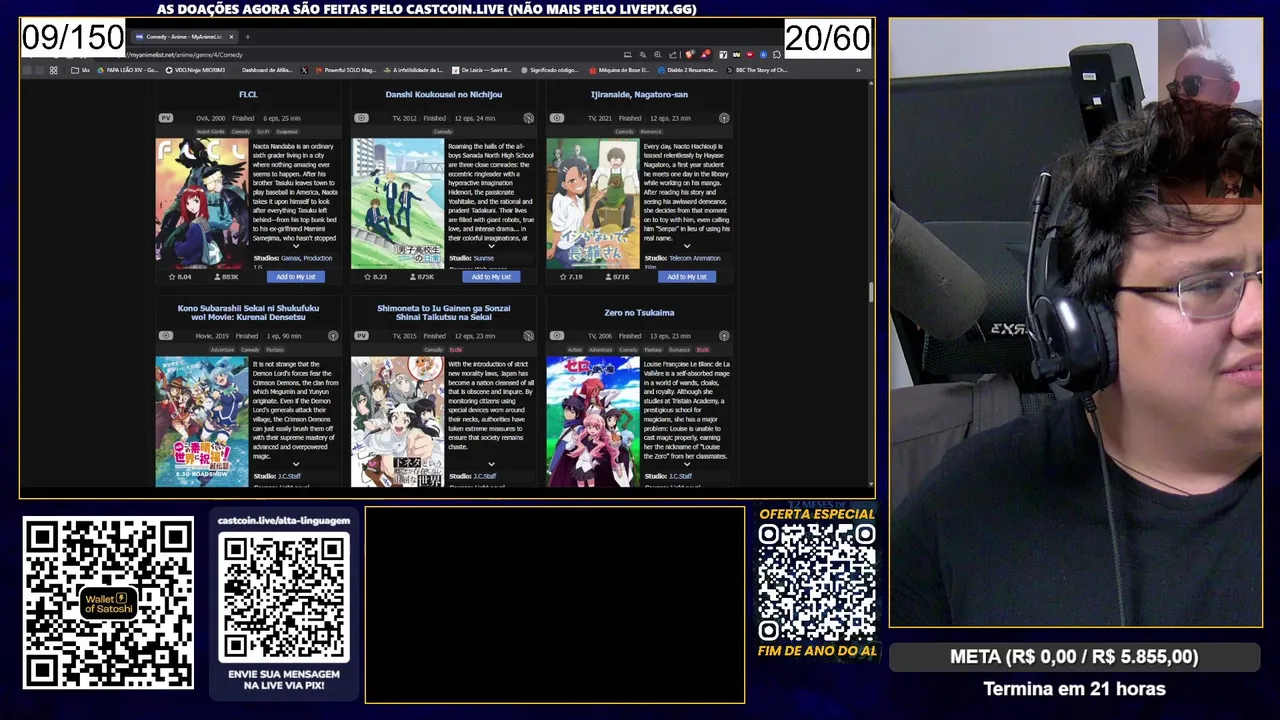
Task: Open the PAPA LEÃO XIV bookmark
Action: [128, 70]
